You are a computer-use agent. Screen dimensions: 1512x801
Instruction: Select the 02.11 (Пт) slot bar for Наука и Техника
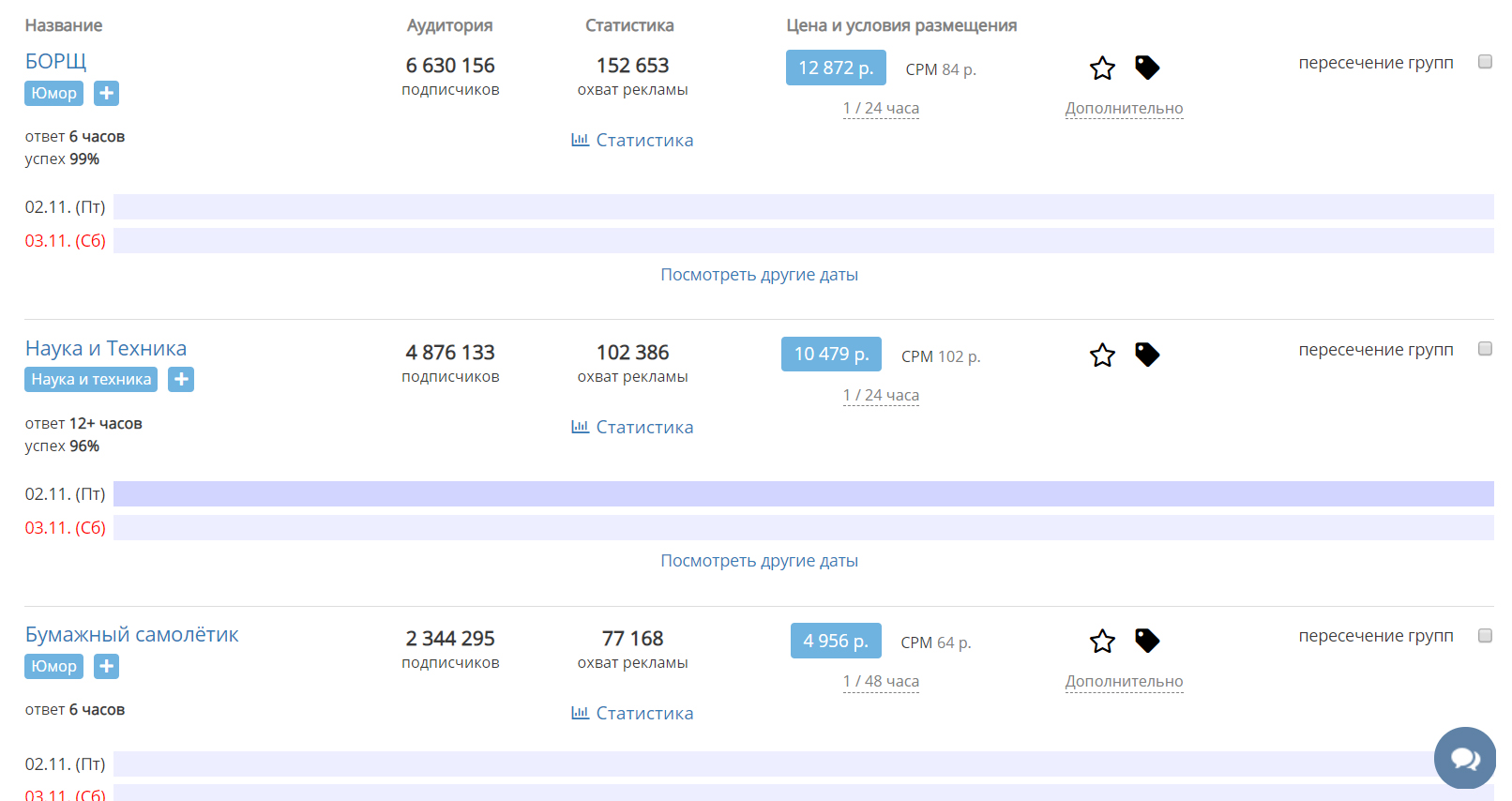coord(803,494)
